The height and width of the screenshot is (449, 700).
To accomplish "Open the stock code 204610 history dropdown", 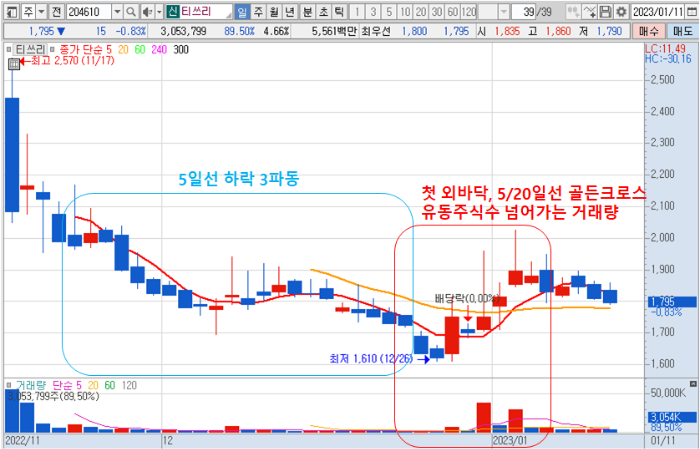I will (x=117, y=12).
